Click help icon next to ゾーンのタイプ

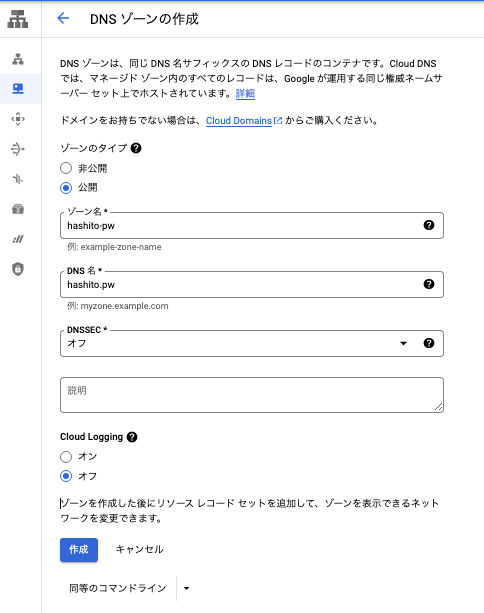click(x=136, y=148)
